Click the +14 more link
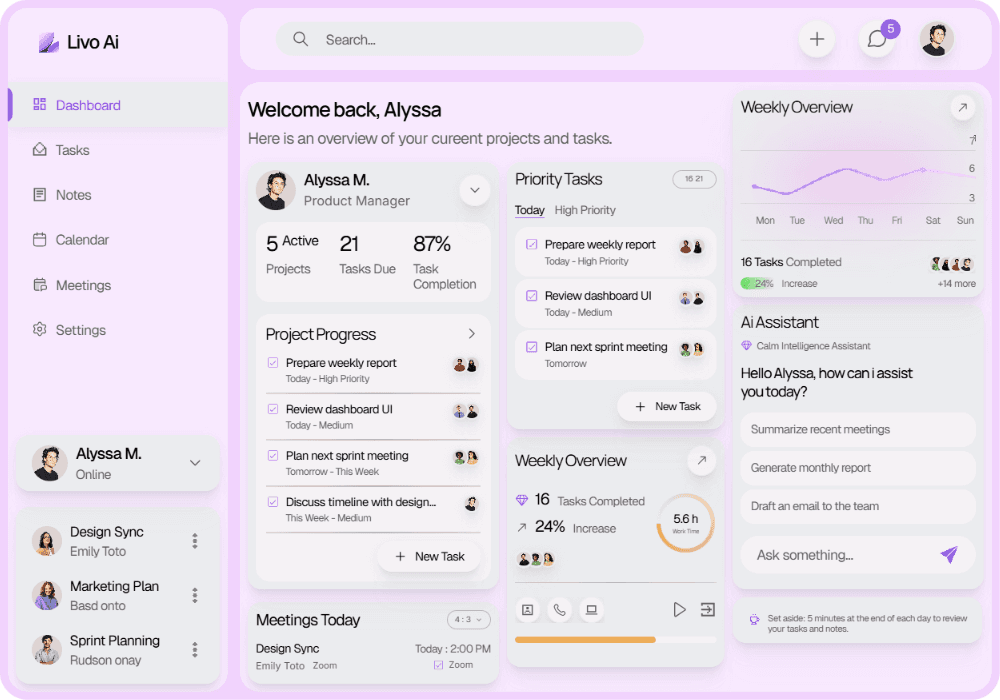Screen dimensions: 1000x700 [x=956, y=284]
